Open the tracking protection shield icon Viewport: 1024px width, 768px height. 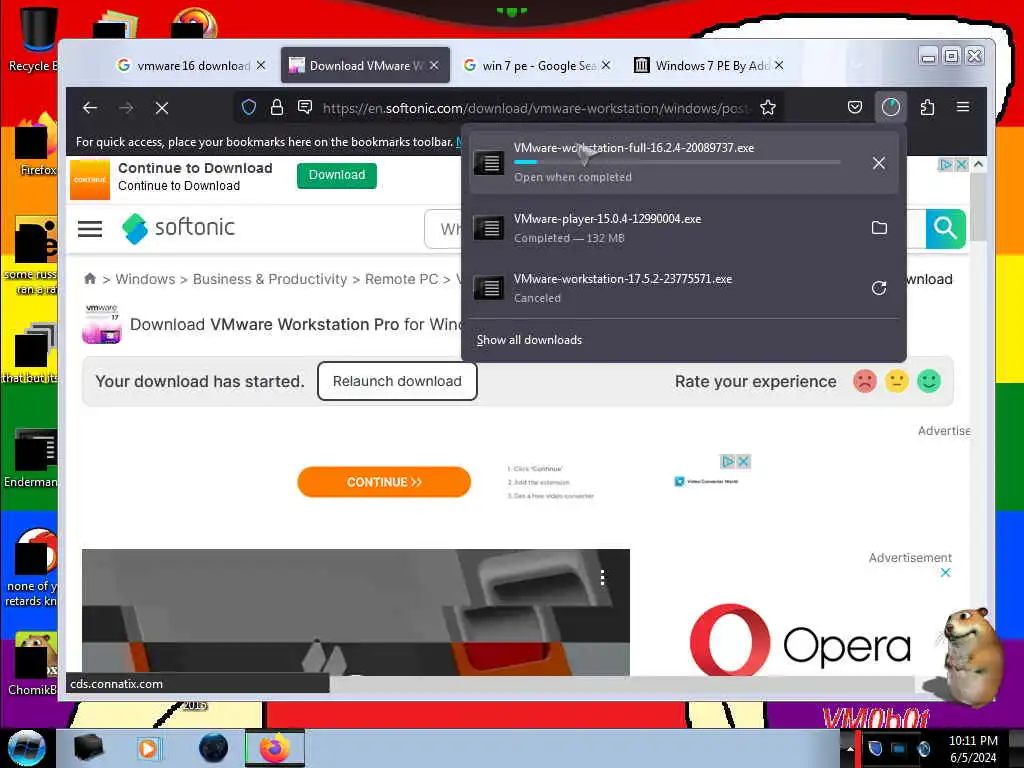click(249, 108)
